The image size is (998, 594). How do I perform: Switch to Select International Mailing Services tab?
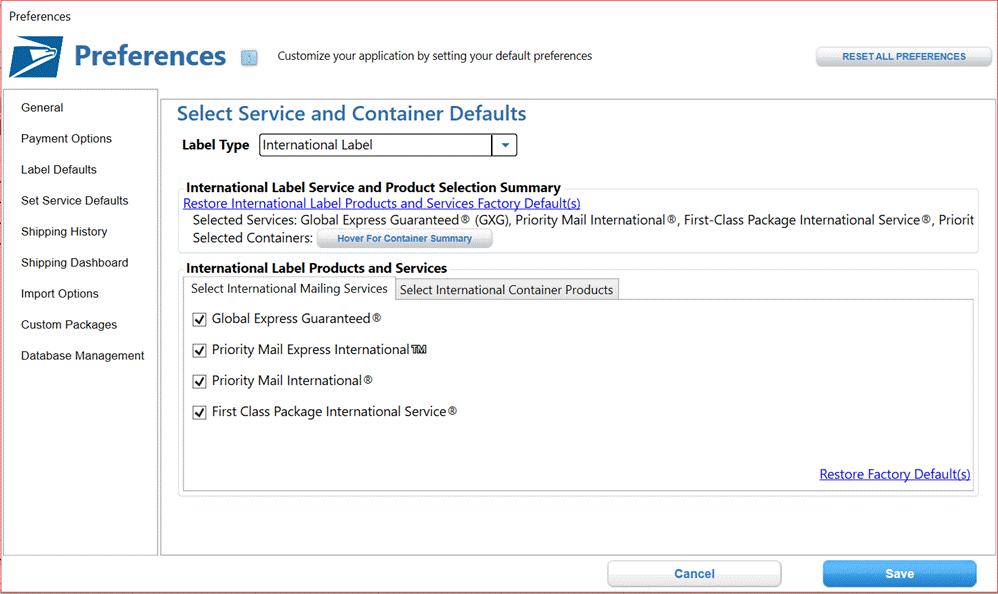(x=289, y=288)
